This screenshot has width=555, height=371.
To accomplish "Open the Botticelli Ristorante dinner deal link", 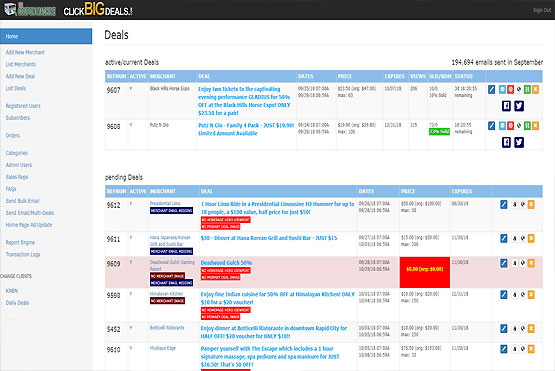I will pos(274,332).
